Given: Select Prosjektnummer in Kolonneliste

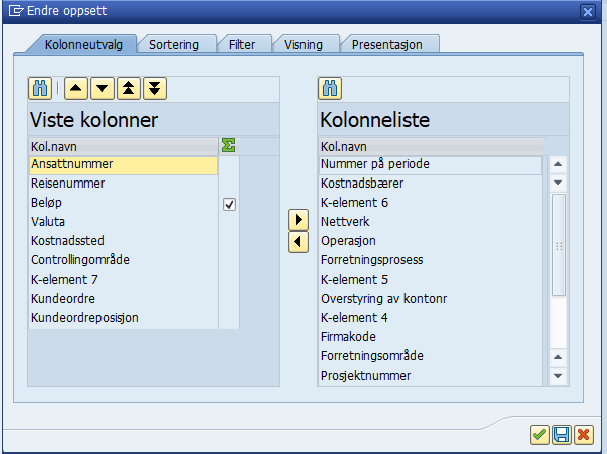Looking at the screenshot, I should (430, 375).
